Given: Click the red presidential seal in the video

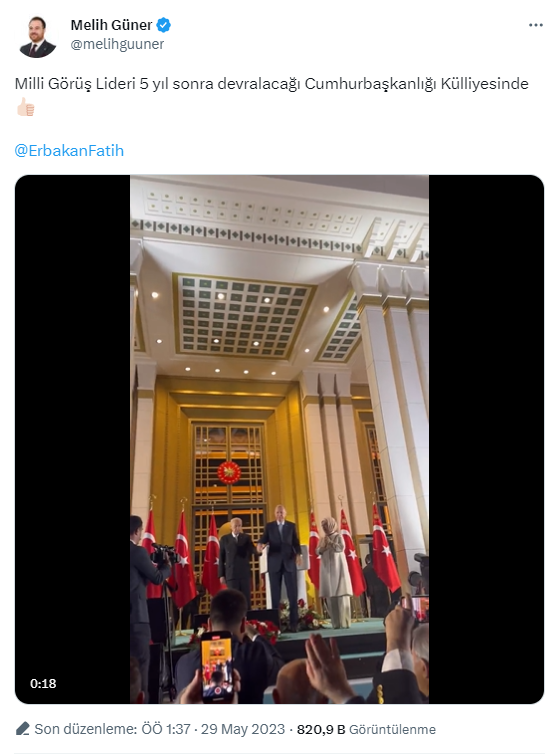Looking at the screenshot, I should 229,472.
